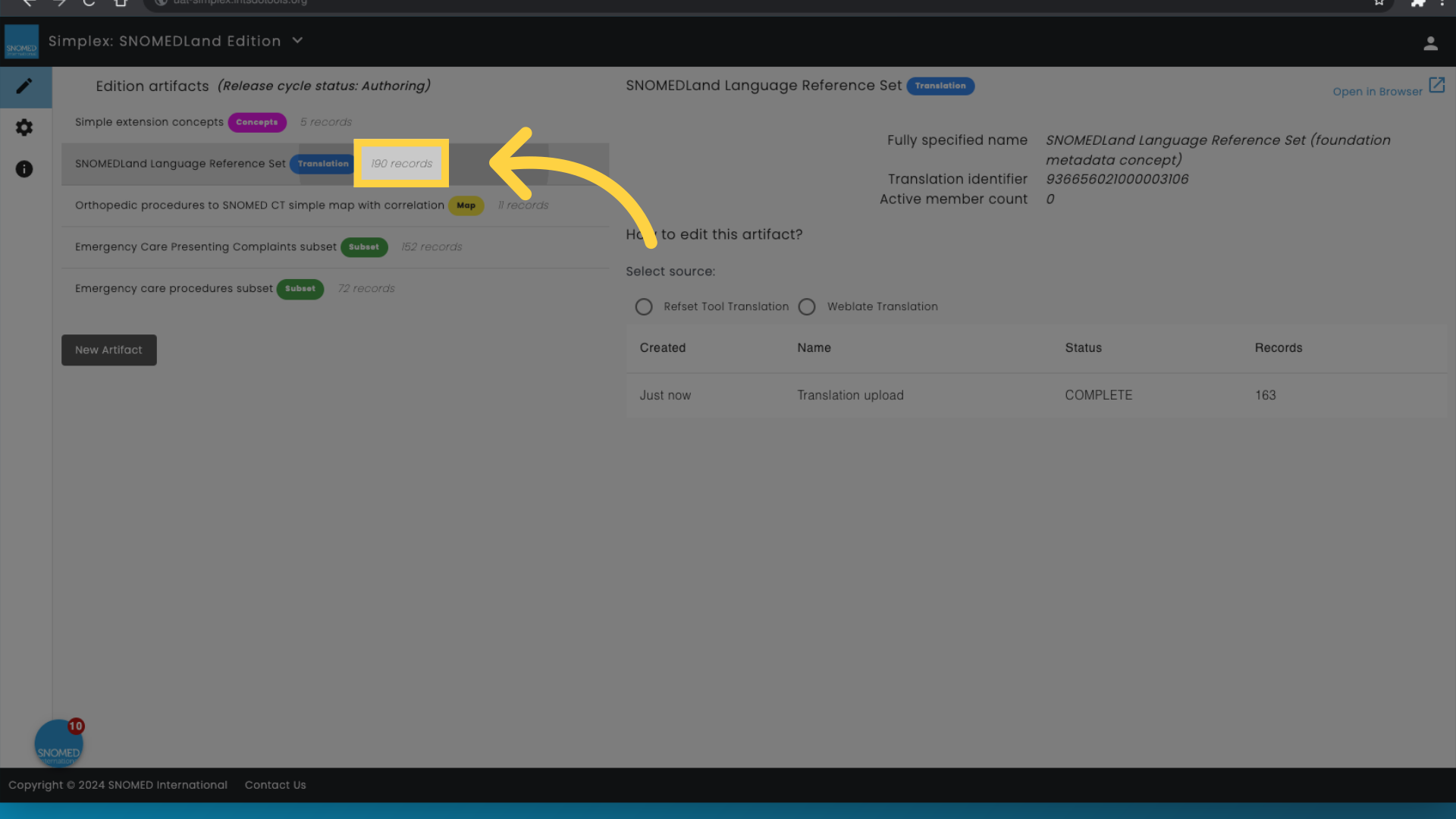Click the browser reload icon
Screen dimensions: 1456x819
(89, 3)
